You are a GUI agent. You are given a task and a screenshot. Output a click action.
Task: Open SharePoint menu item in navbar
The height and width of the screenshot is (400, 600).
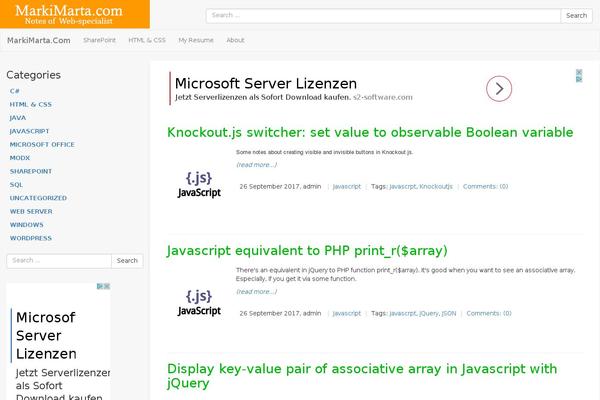point(99,40)
